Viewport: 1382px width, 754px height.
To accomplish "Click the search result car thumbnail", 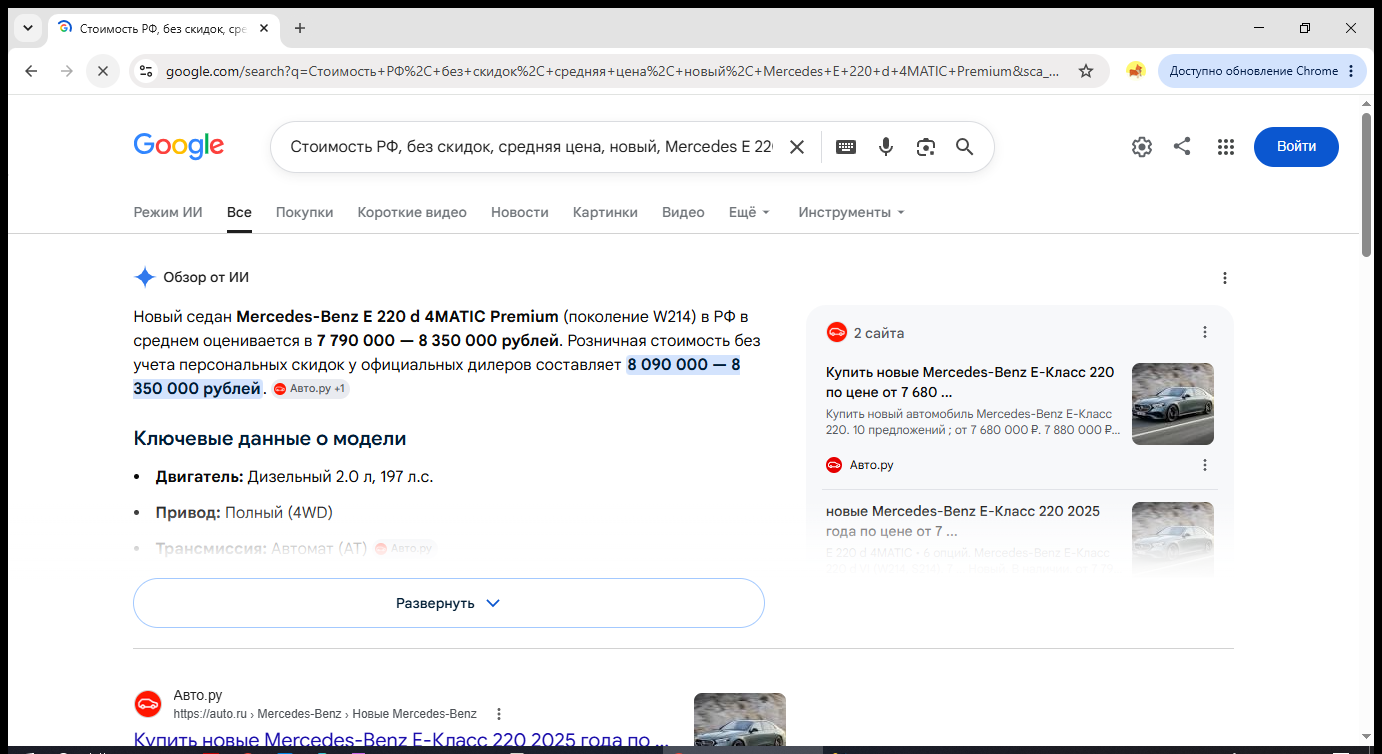I will click(x=740, y=722).
